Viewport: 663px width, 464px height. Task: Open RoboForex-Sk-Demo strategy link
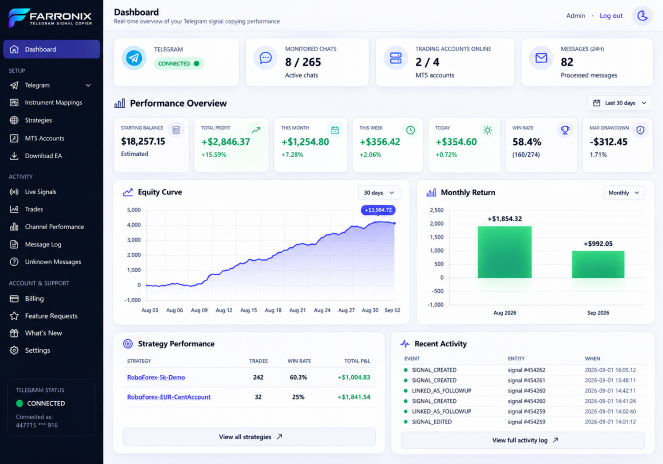point(156,377)
